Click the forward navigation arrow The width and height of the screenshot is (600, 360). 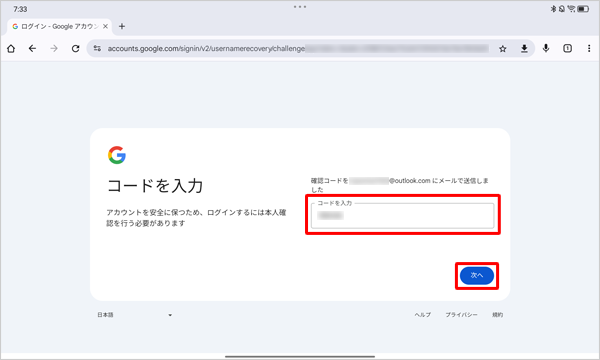click(x=54, y=49)
